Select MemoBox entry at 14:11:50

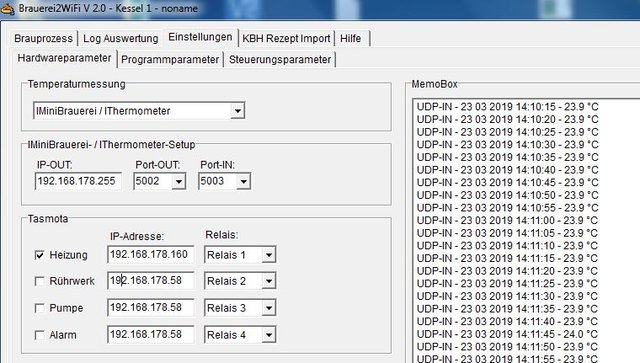click(507, 347)
